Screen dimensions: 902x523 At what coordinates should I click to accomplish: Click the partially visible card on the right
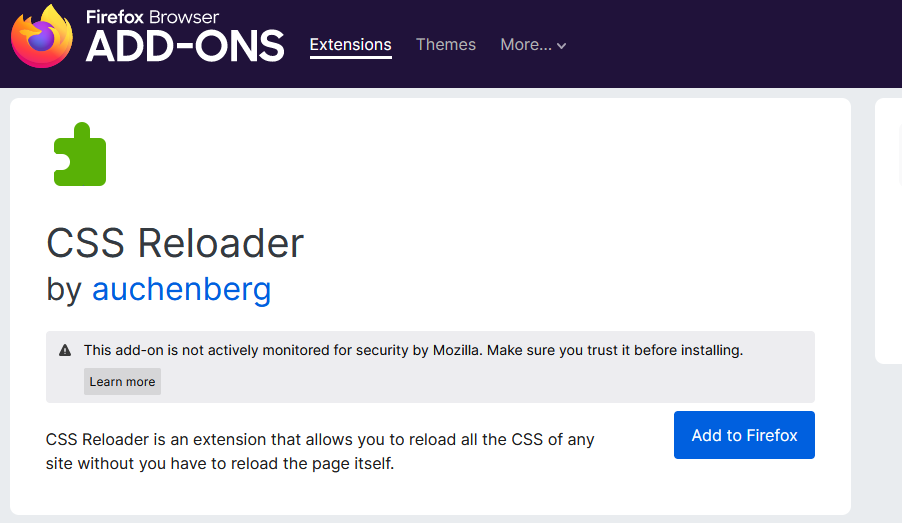pos(888,231)
